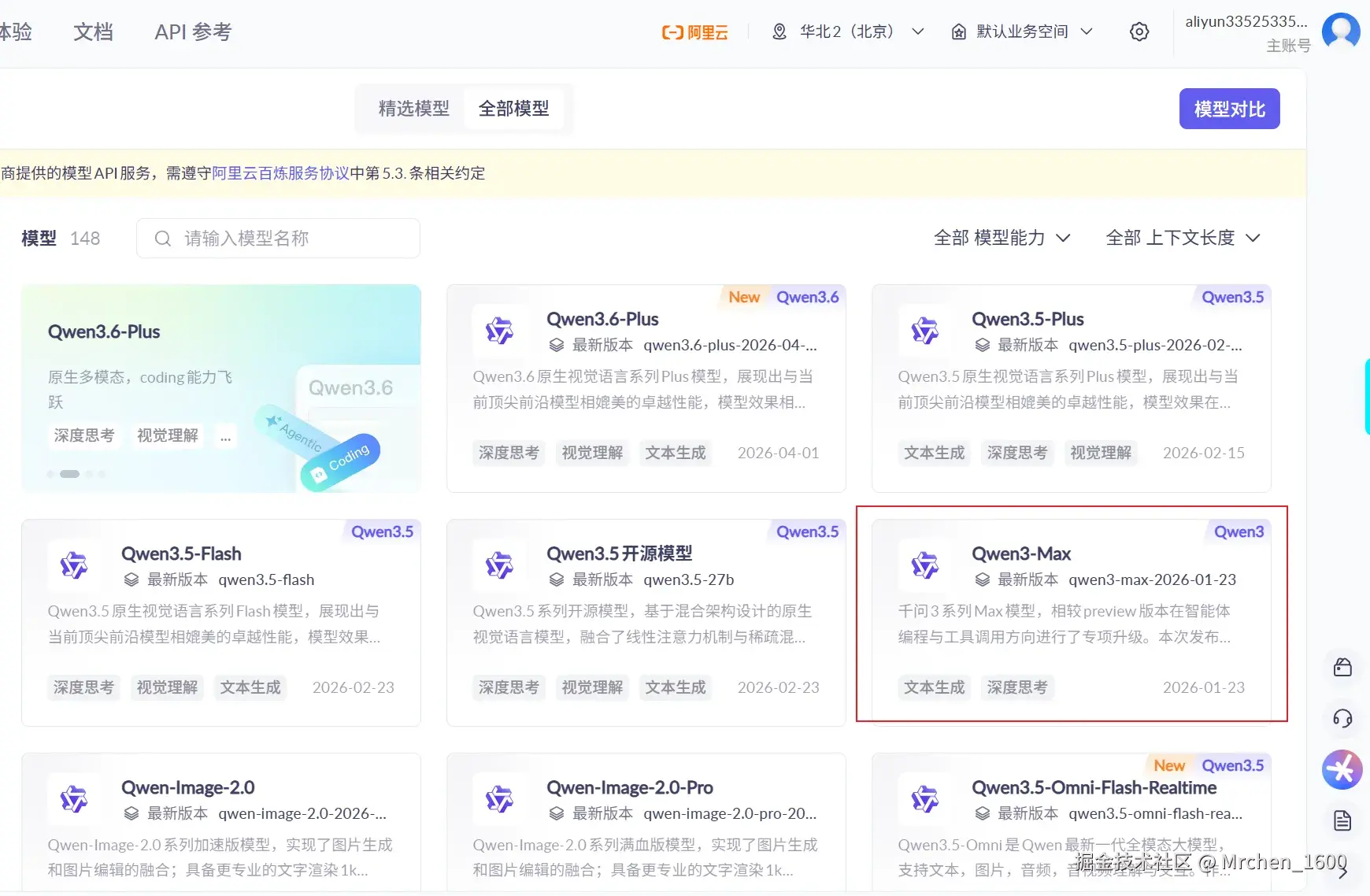Click the 文本生成 tag on Qwen3.5-Plus card
Viewport: 1370px width, 896px height.
[934, 453]
